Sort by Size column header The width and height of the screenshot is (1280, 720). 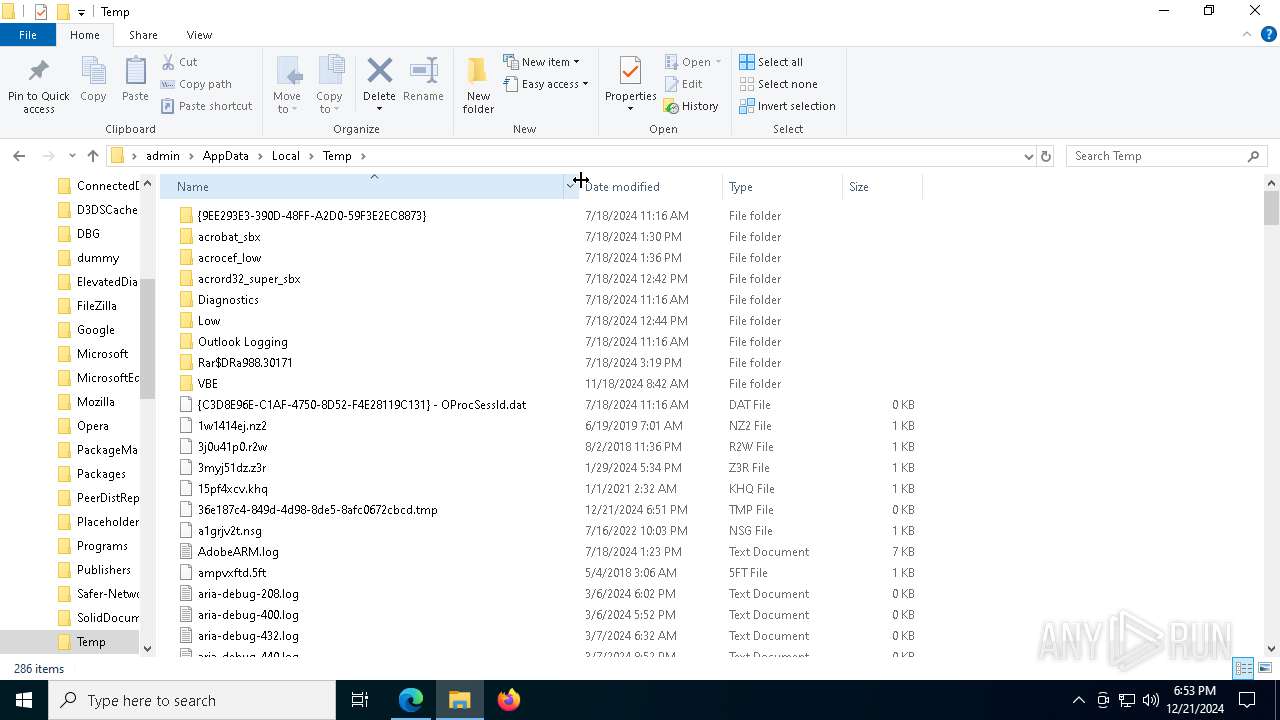[x=882, y=187]
